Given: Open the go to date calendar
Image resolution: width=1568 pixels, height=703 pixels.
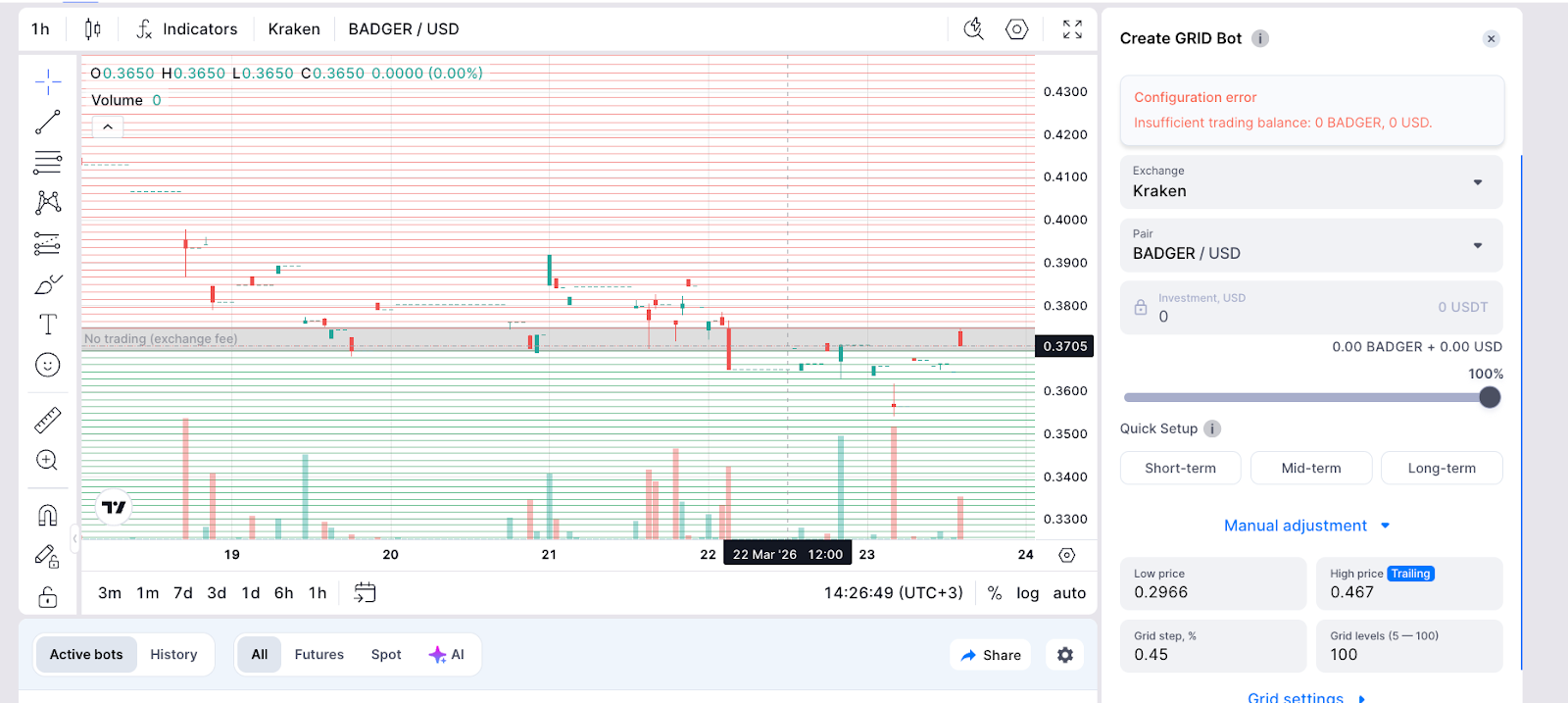Looking at the screenshot, I should coord(365,592).
